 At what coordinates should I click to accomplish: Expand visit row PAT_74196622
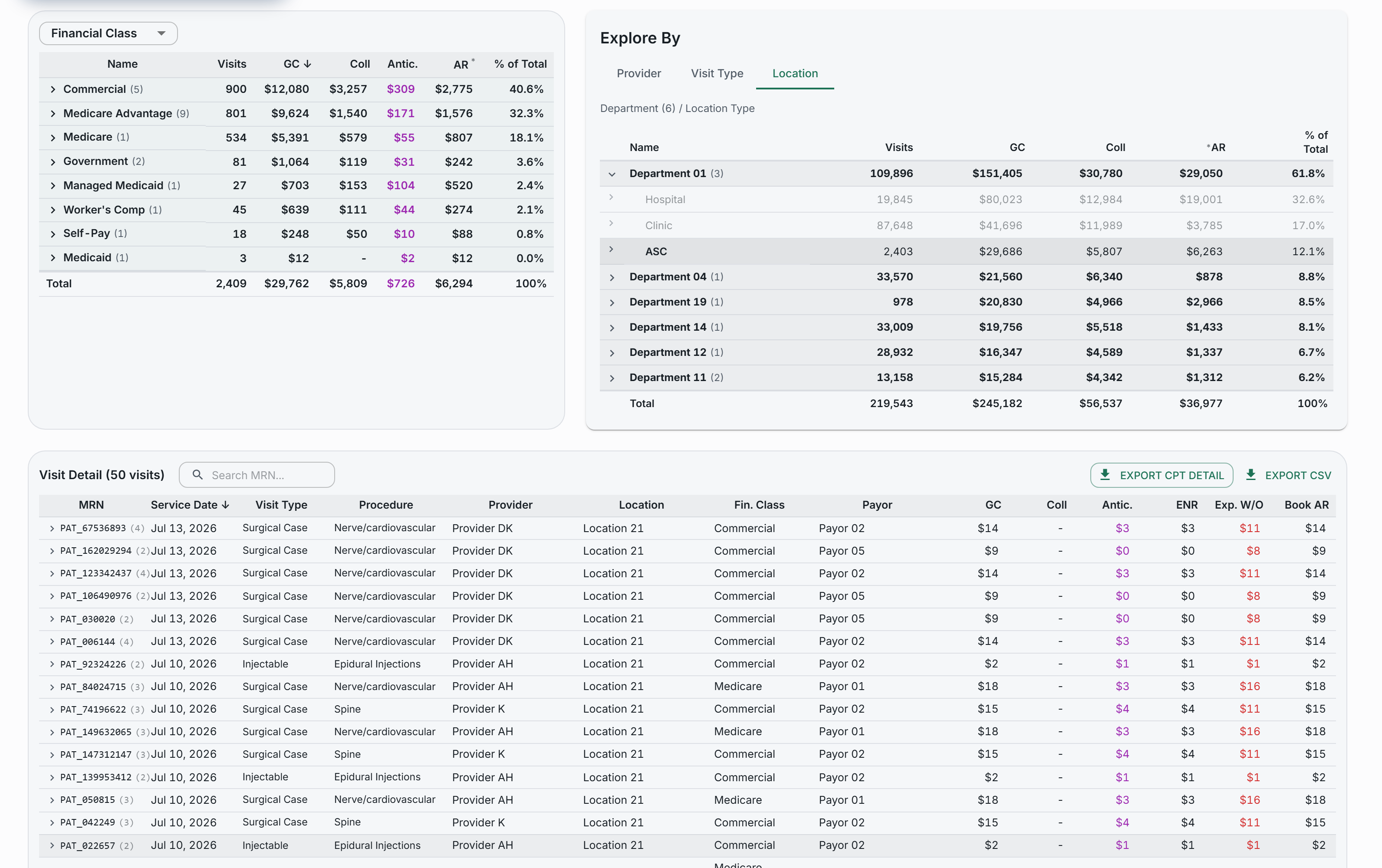(x=52, y=710)
